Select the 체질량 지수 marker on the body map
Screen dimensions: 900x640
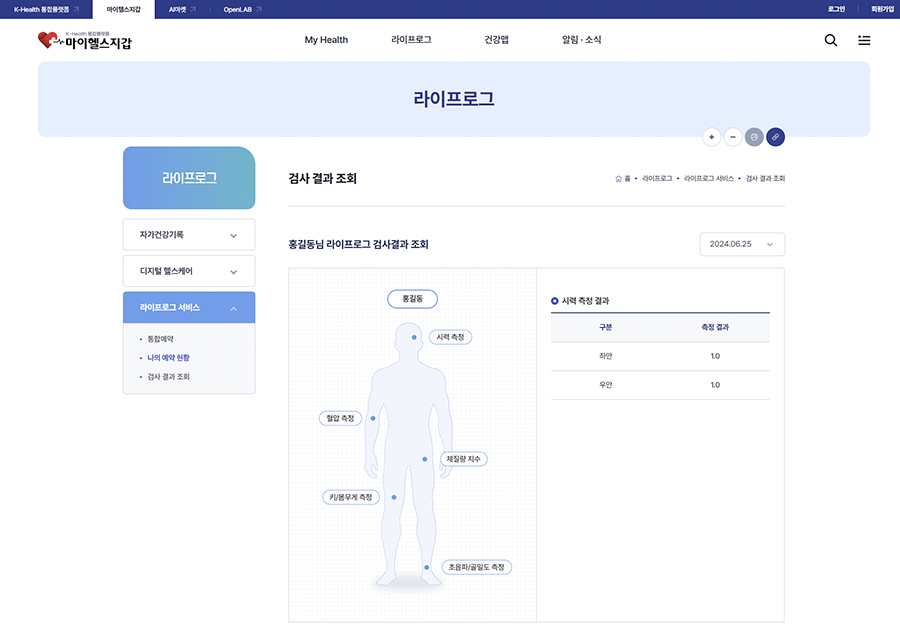(463, 458)
